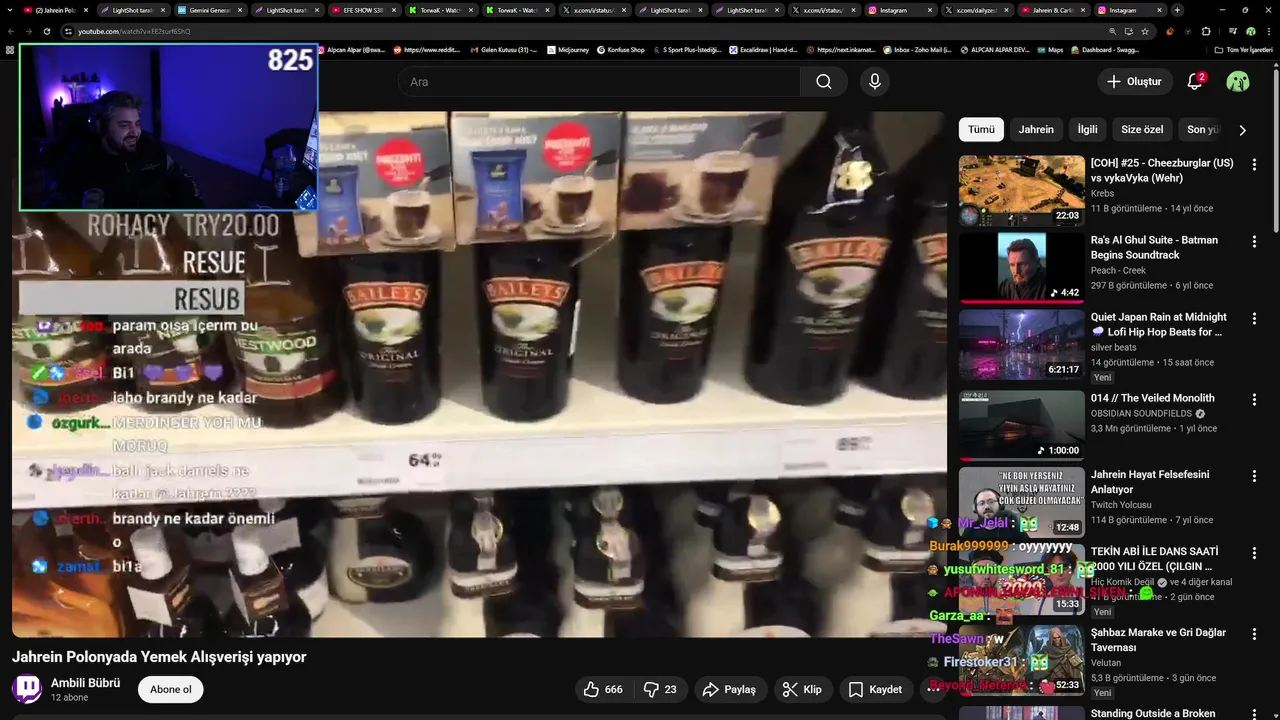Switch to the EFE SHOW browser tab
The image size is (1280, 720).
click(363, 10)
